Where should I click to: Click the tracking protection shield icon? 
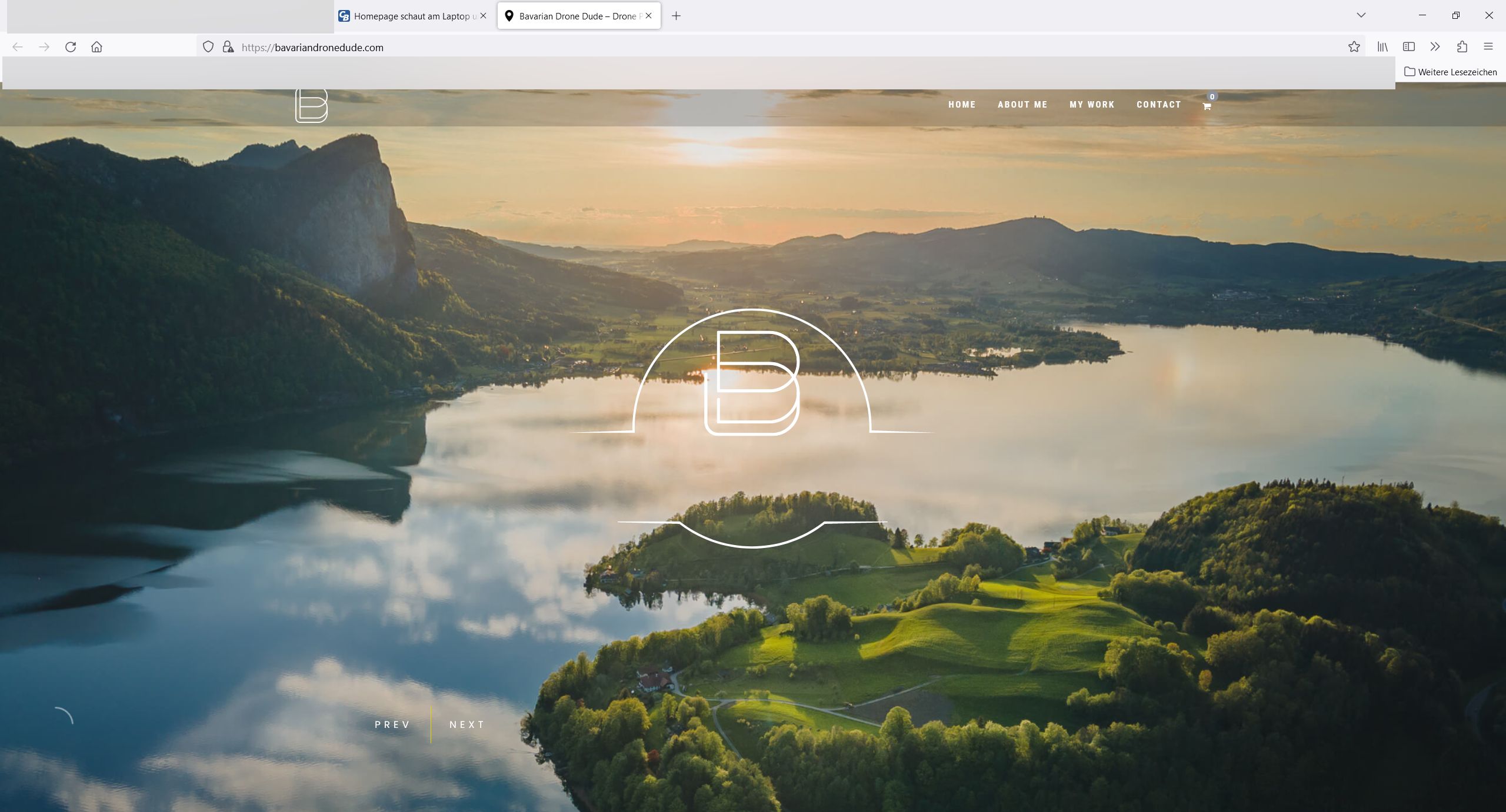coord(208,47)
